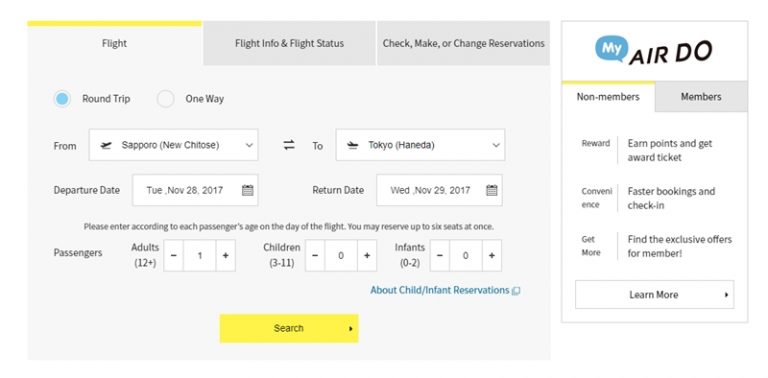Switch to the Members tab

pos(701,96)
